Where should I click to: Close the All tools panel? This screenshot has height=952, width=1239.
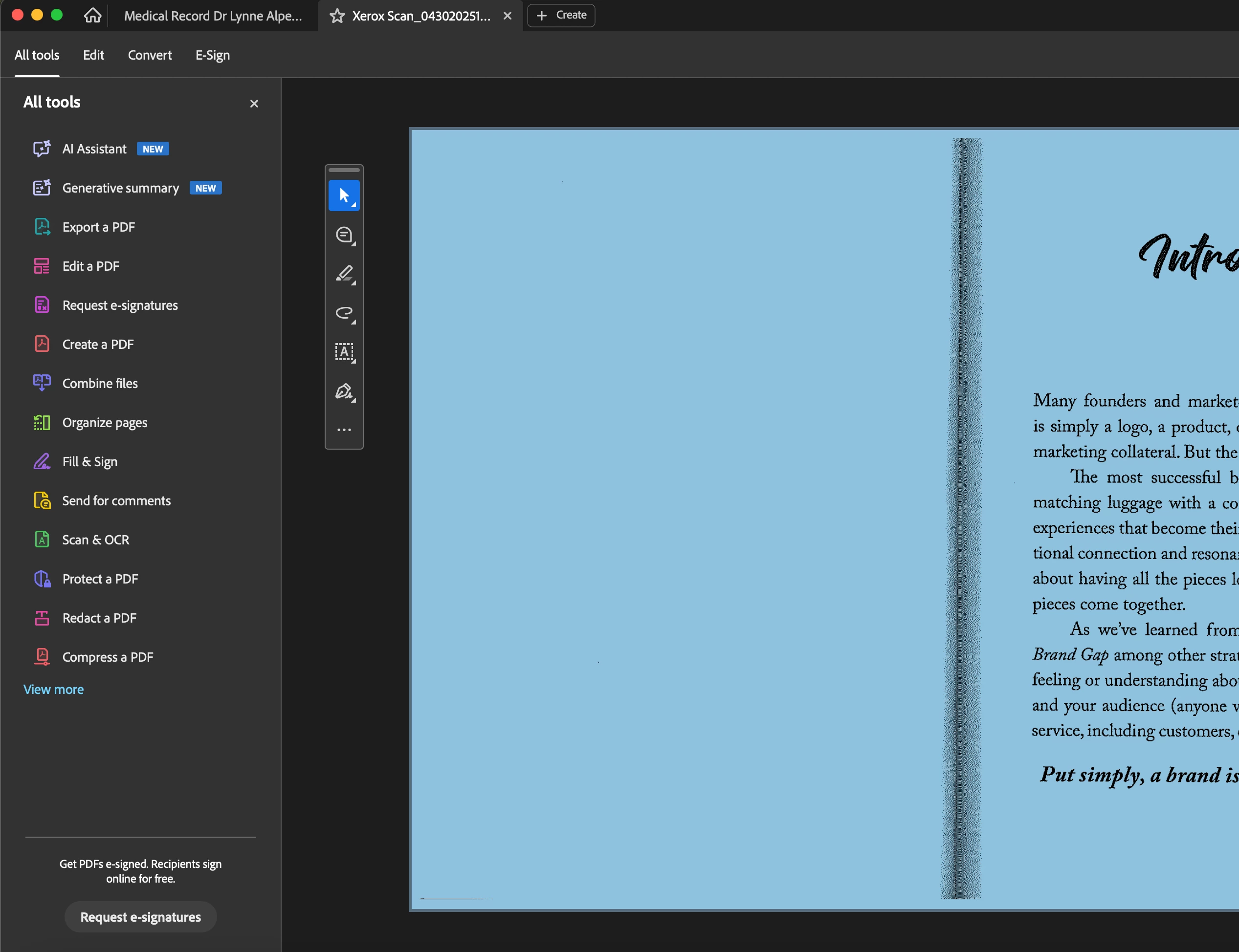tap(254, 104)
